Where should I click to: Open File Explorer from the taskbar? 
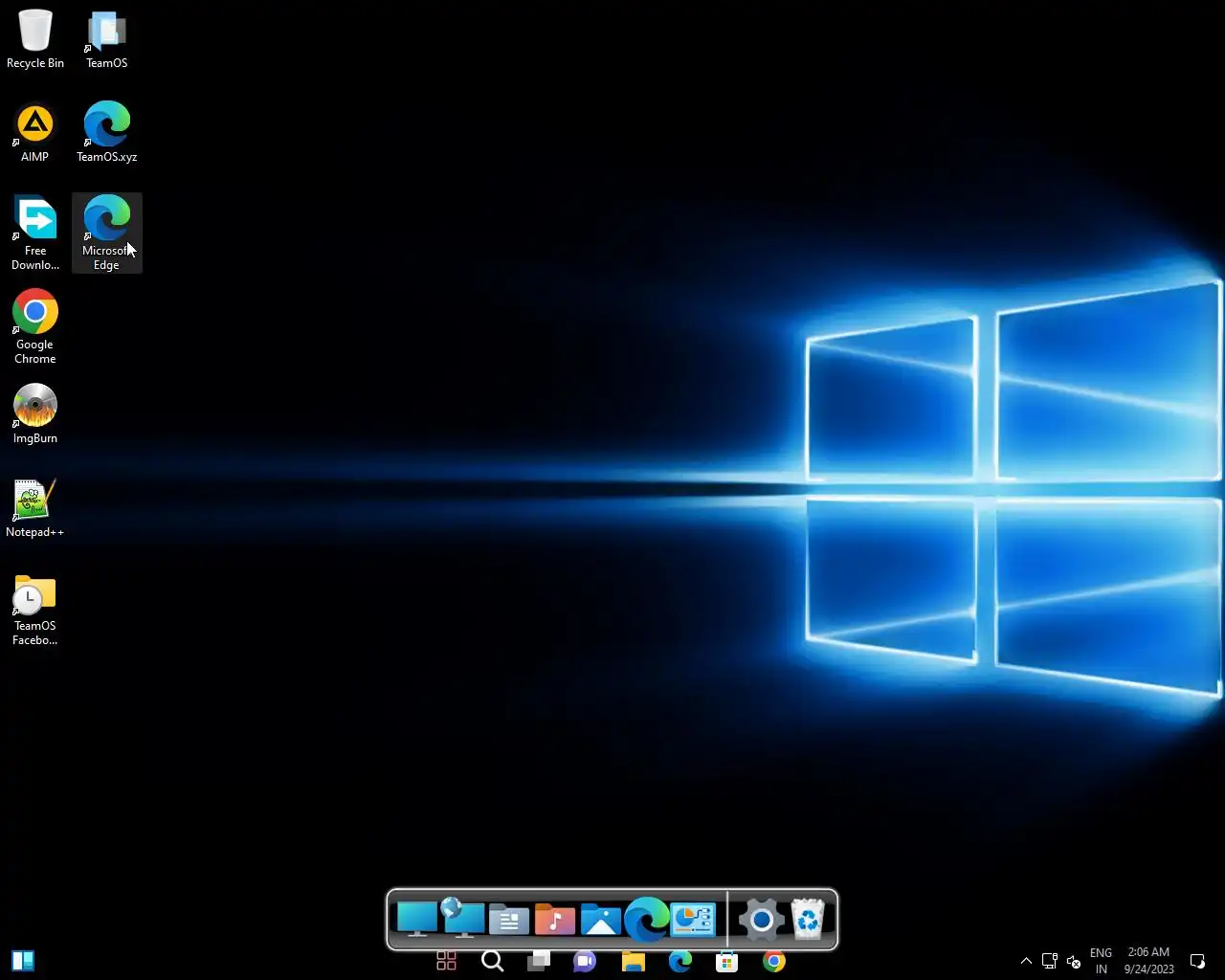[x=634, y=961]
